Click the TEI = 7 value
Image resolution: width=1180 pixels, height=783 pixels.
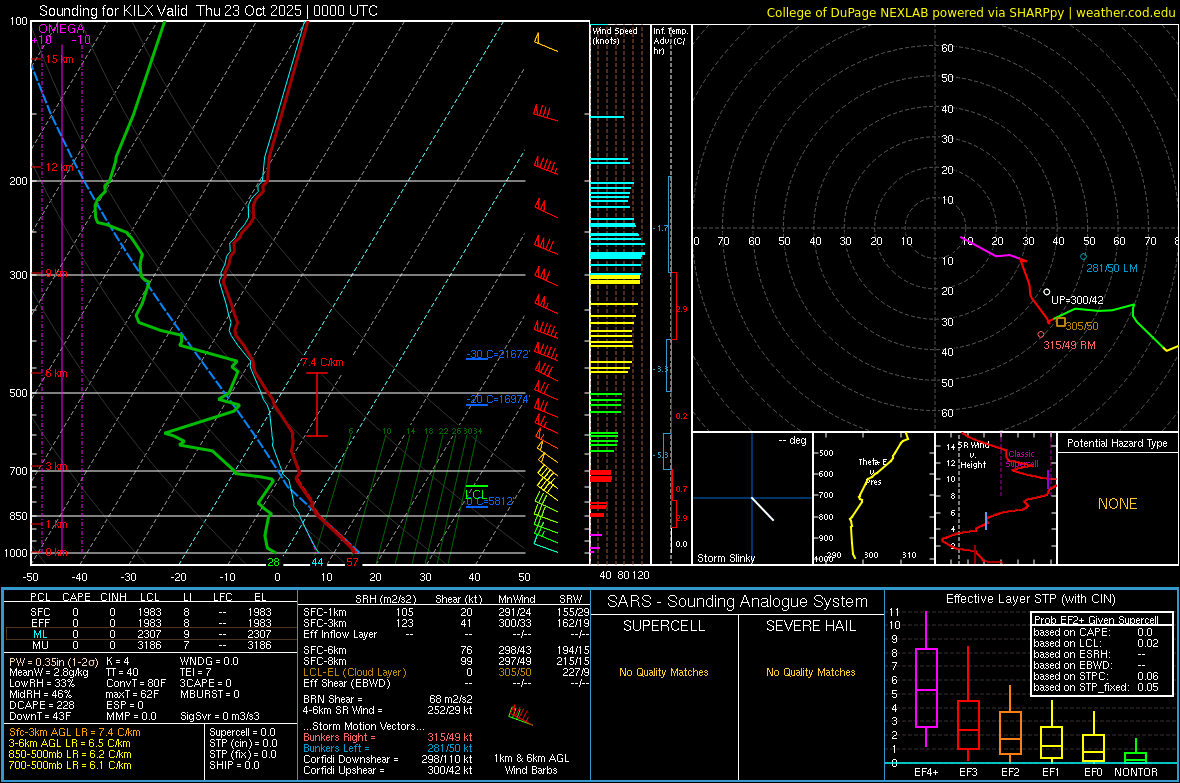pos(196,672)
